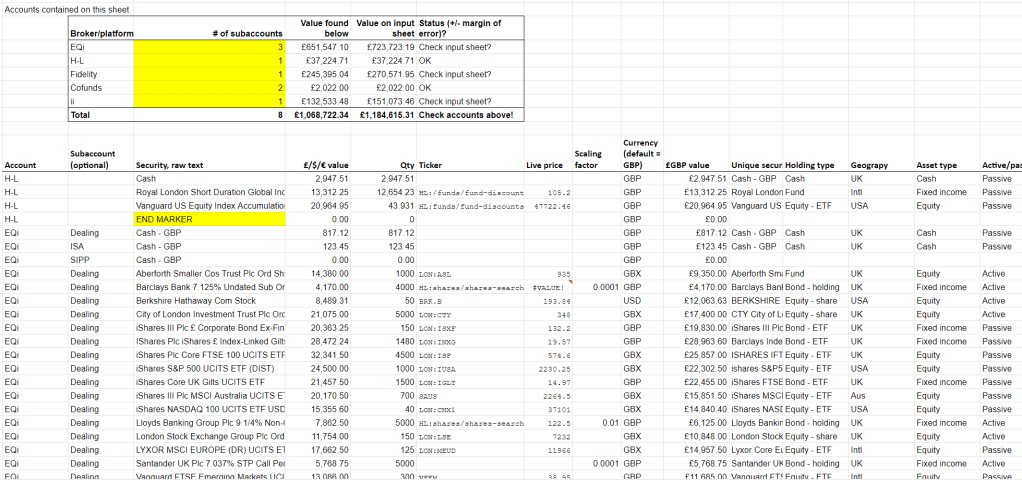This screenshot has height=480, width=1022.
Task: Select the BRK.B ticker cell
Action: (427, 300)
